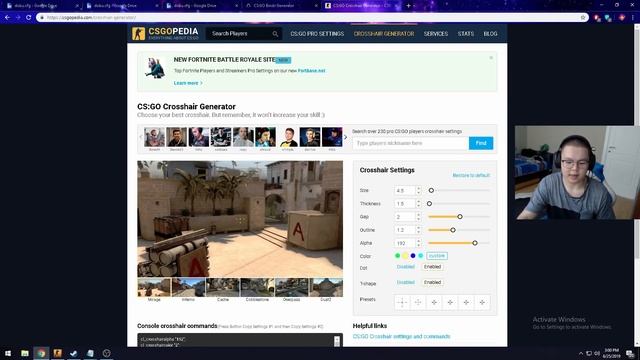Open CROSSHAIR GENERATOR nav item

[x=384, y=34]
